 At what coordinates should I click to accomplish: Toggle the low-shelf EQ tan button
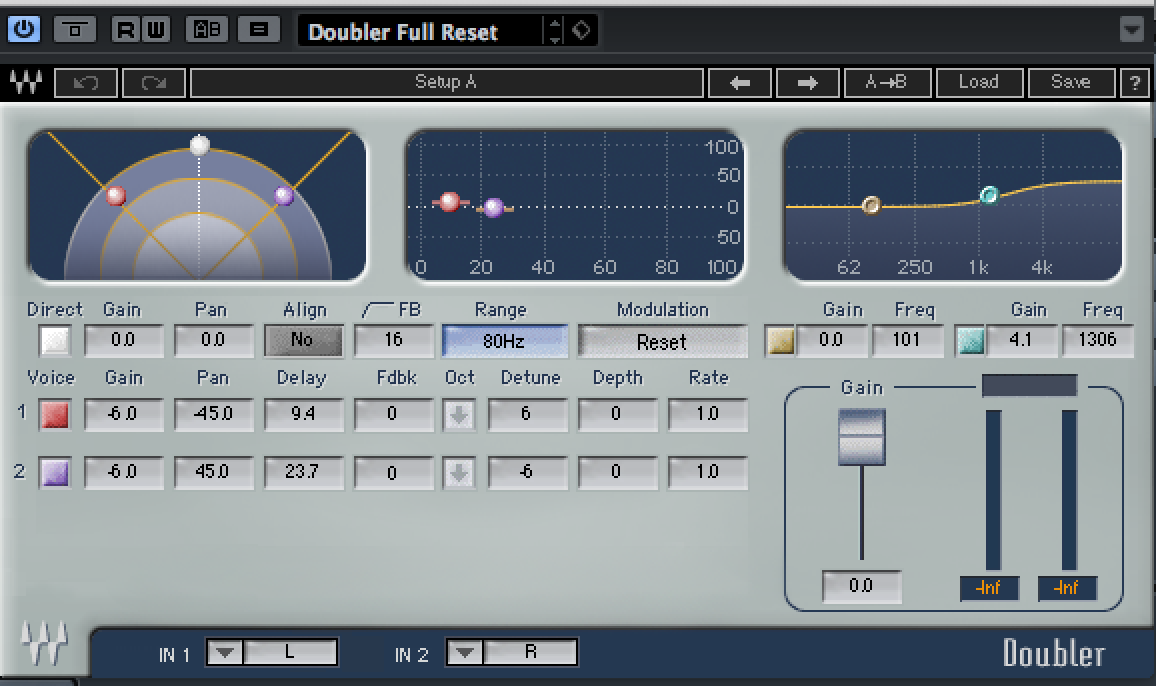pyautogui.click(x=781, y=341)
